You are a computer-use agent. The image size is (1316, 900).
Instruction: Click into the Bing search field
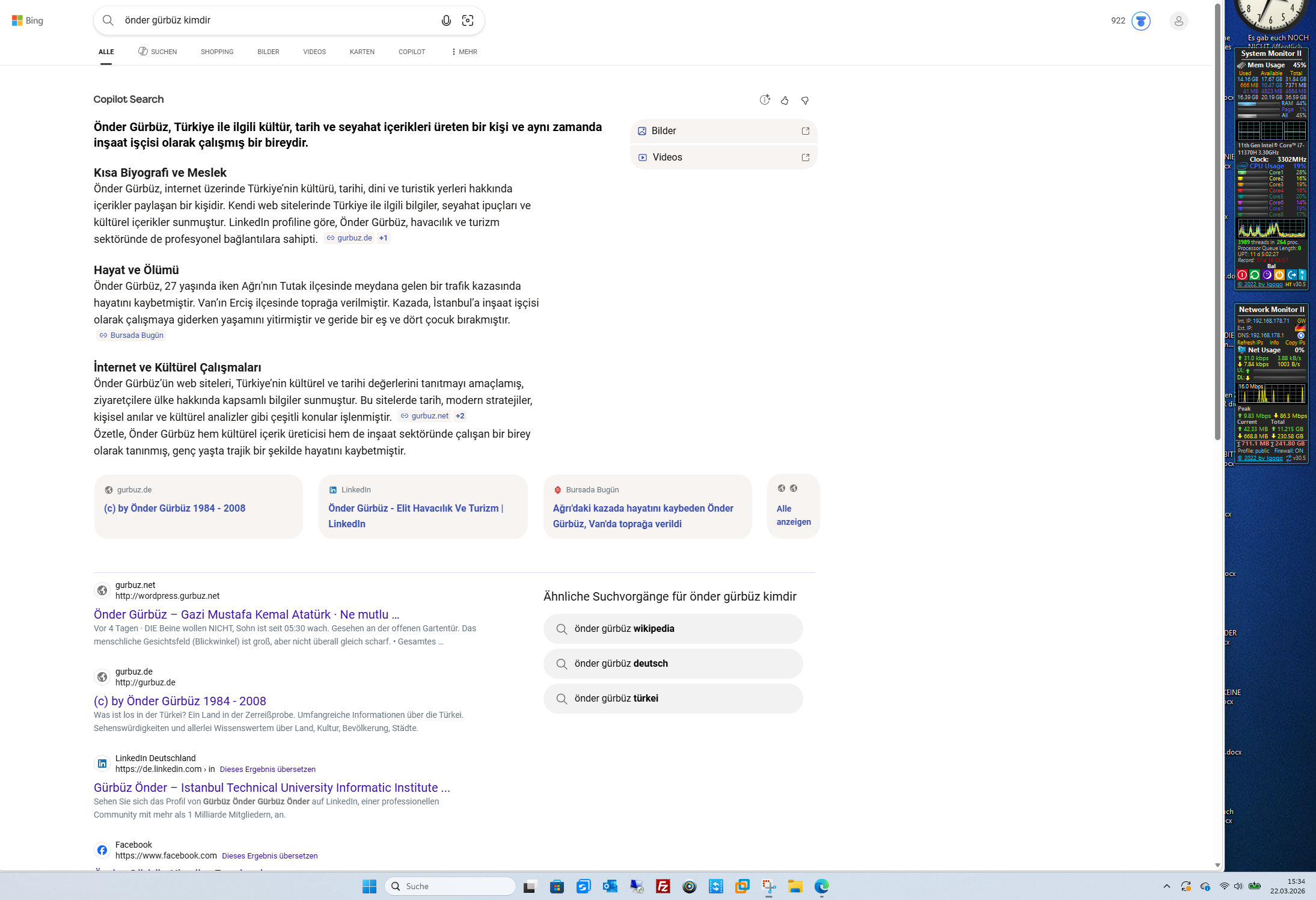(271, 20)
